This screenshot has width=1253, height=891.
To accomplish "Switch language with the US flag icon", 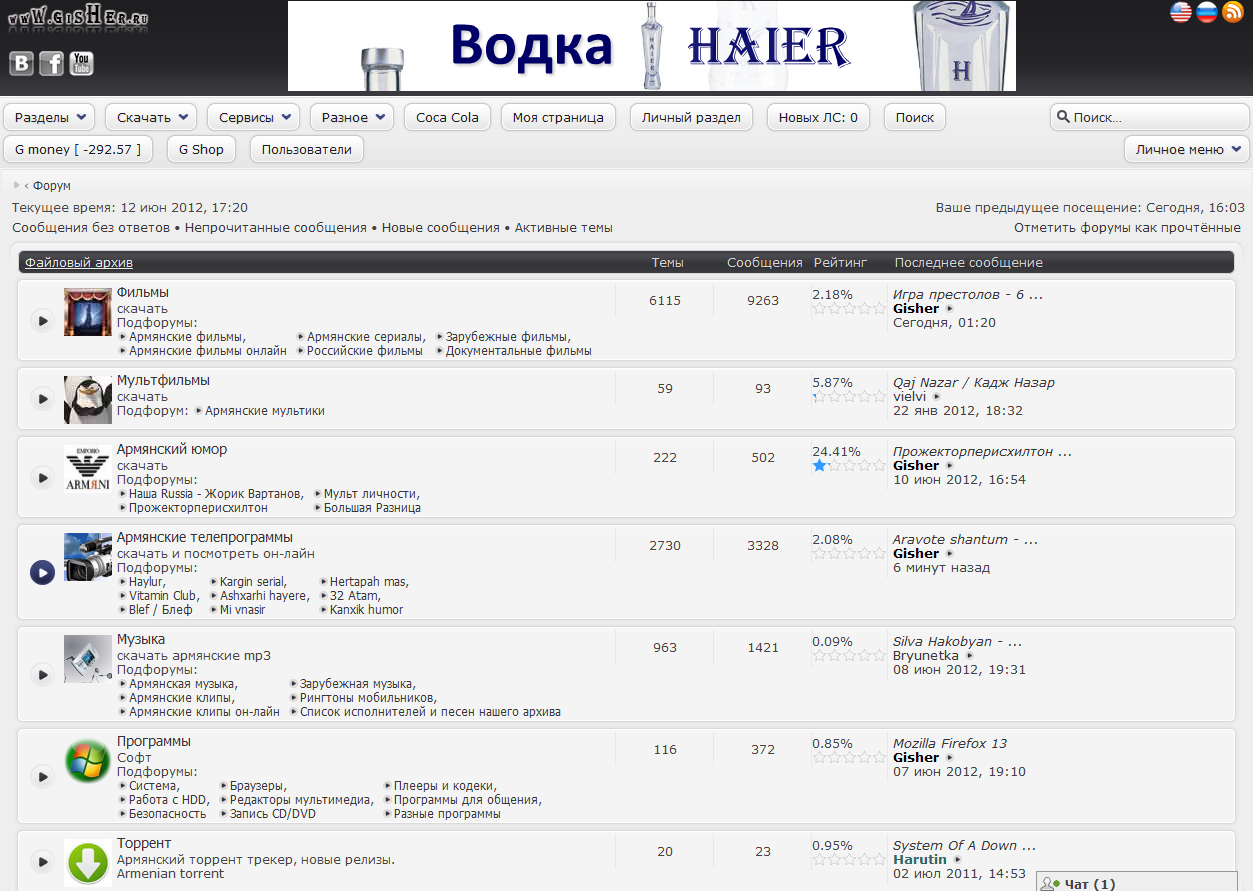I will click(x=1181, y=12).
